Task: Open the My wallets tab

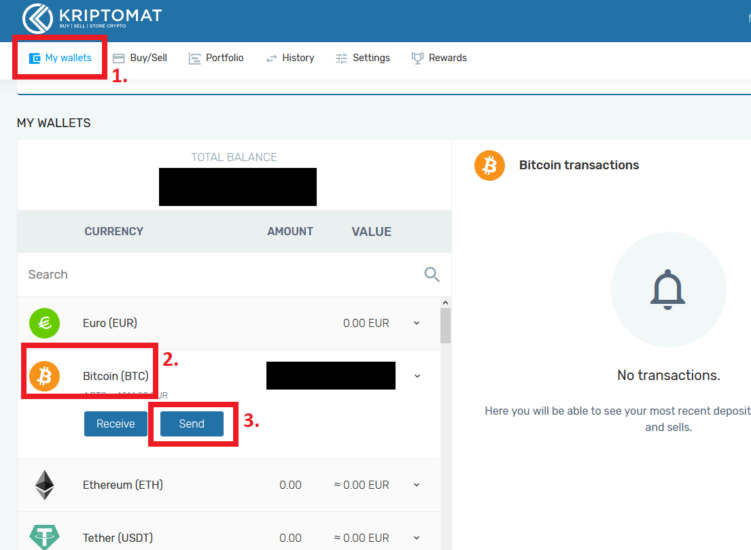Action: [60, 58]
